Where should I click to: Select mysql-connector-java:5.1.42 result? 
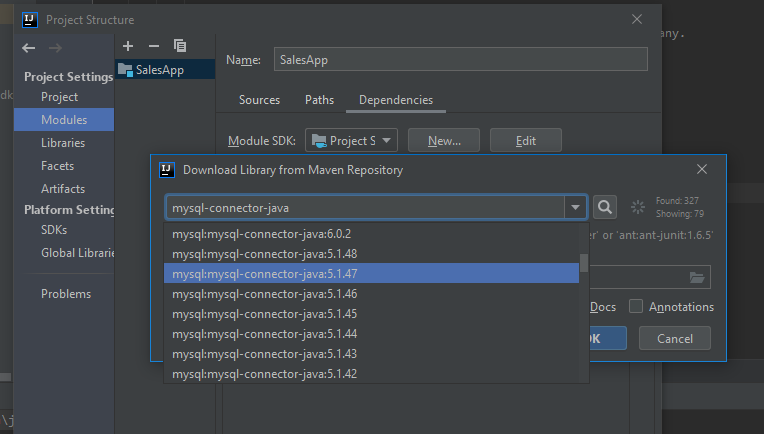coord(371,374)
